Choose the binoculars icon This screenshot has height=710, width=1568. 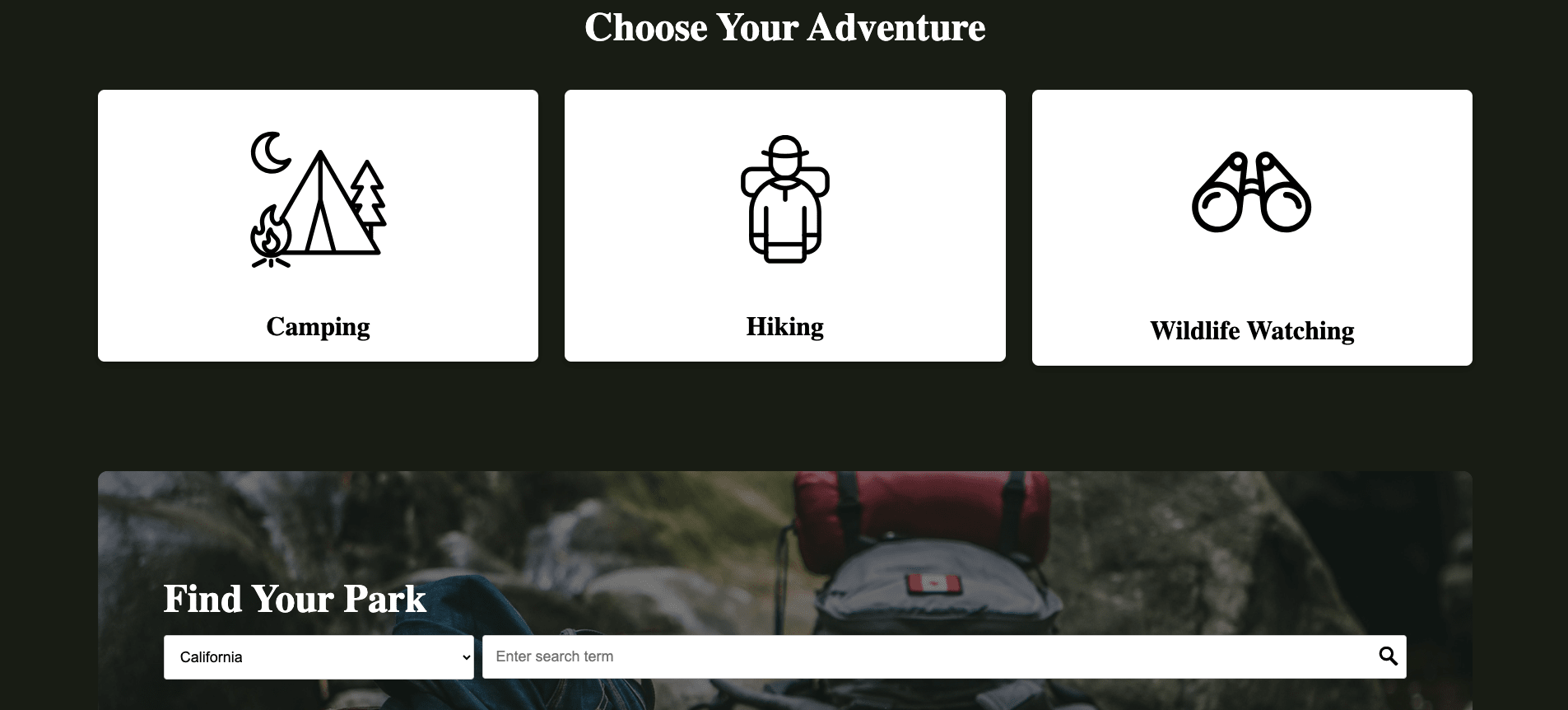tap(1251, 192)
